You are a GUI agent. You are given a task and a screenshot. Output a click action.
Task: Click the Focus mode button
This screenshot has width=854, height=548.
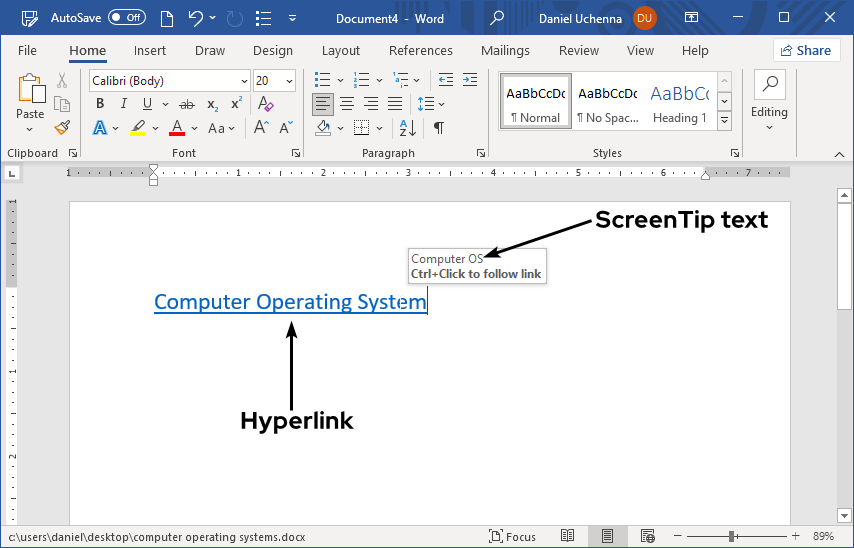pyautogui.click(x=513, y=537)
